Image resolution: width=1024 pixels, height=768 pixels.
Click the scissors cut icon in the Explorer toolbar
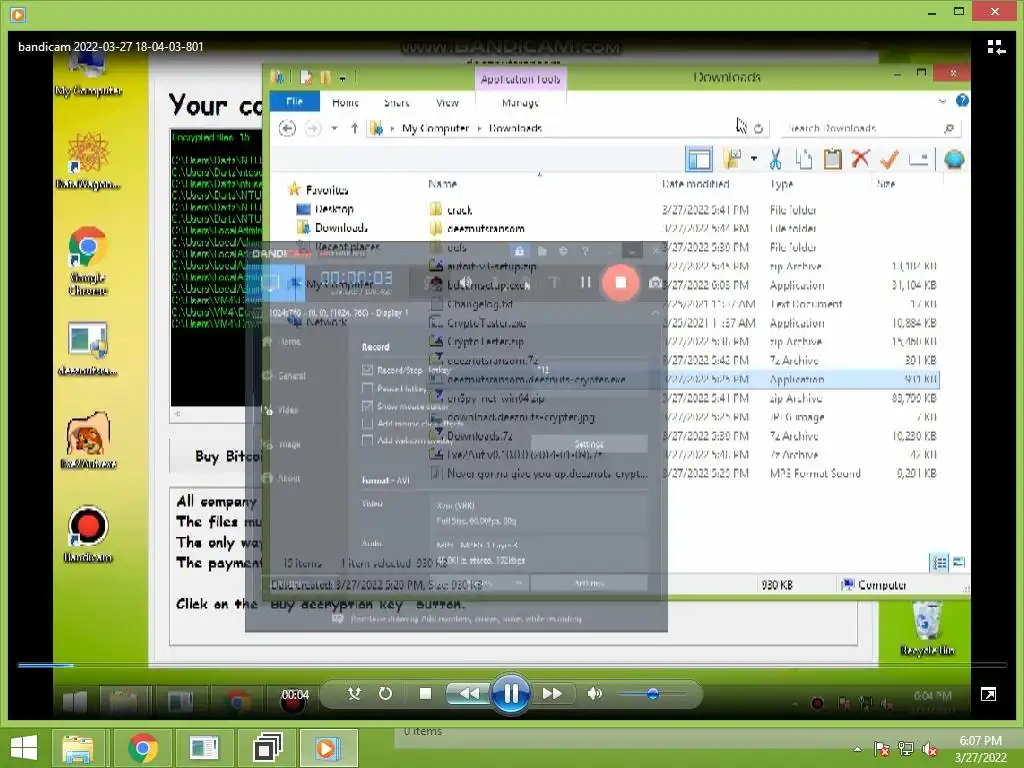[x=775, y=159]
